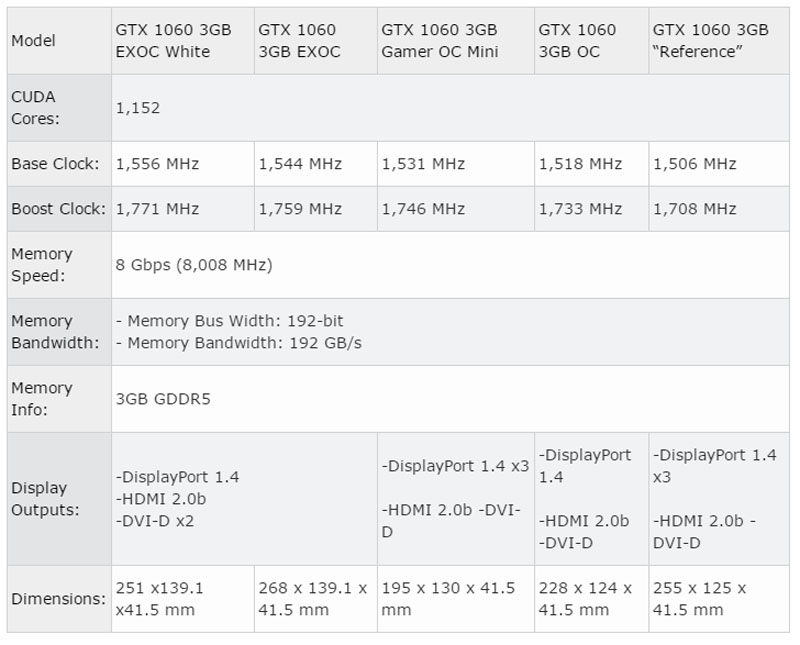Click the Display Outputs row label
Viewport: 800px width, 645px height.
click(x=59, y=499)
